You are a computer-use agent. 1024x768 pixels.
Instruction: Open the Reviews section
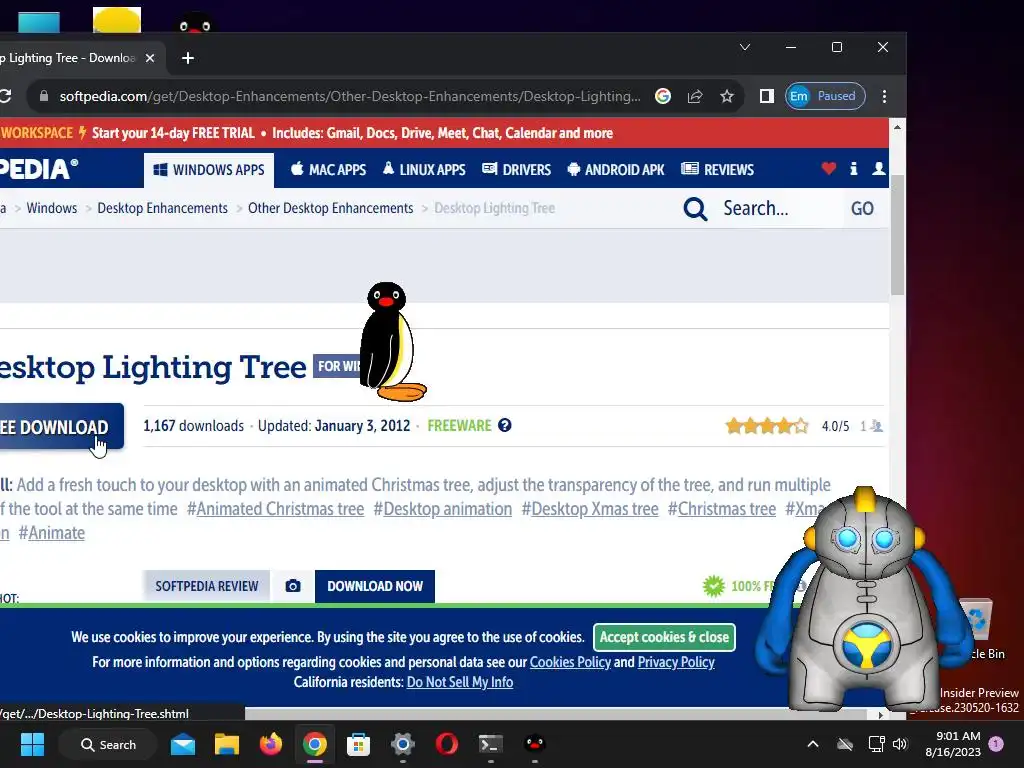click(x=717, y=170)
